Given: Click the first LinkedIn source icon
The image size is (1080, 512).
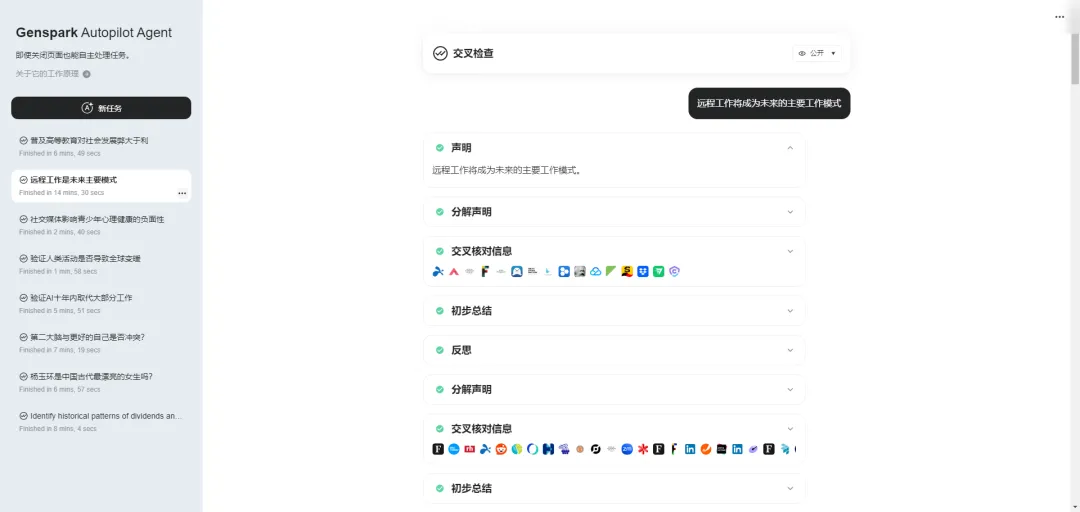Looking at the screenshot, I should click(x=690, y=449).
